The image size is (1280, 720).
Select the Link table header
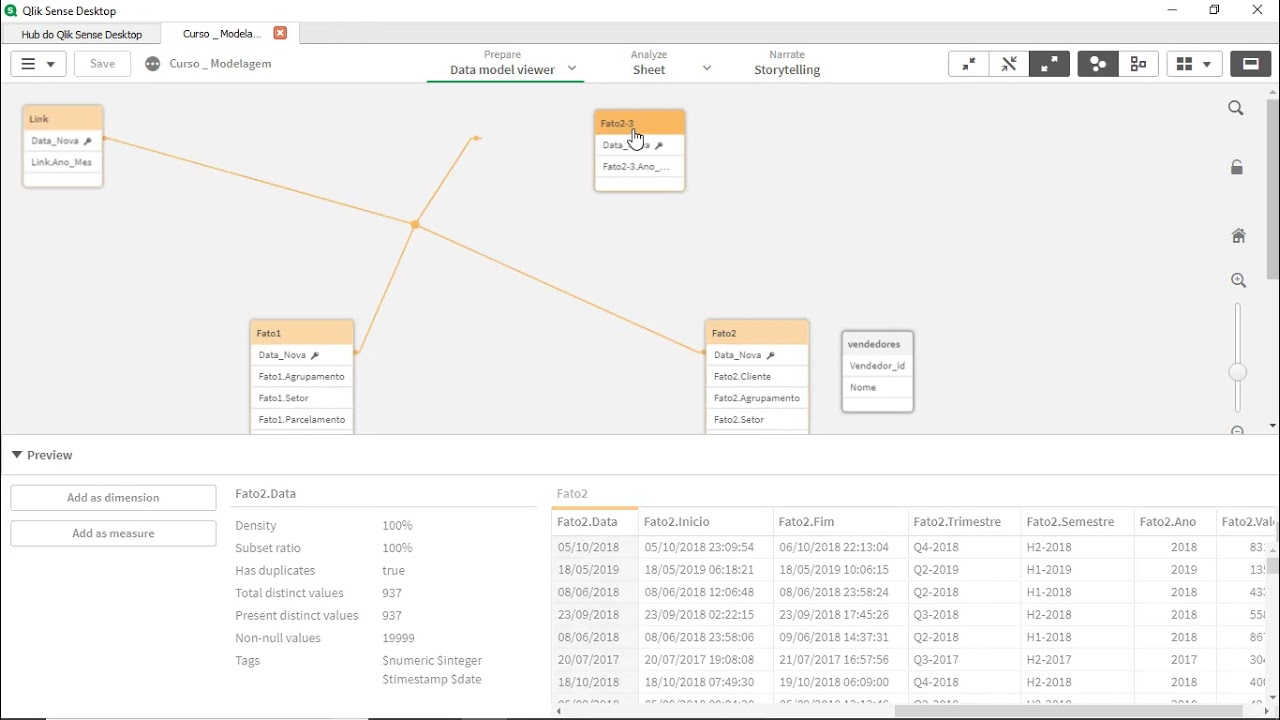pyautogui.click(x=63, y=118)
